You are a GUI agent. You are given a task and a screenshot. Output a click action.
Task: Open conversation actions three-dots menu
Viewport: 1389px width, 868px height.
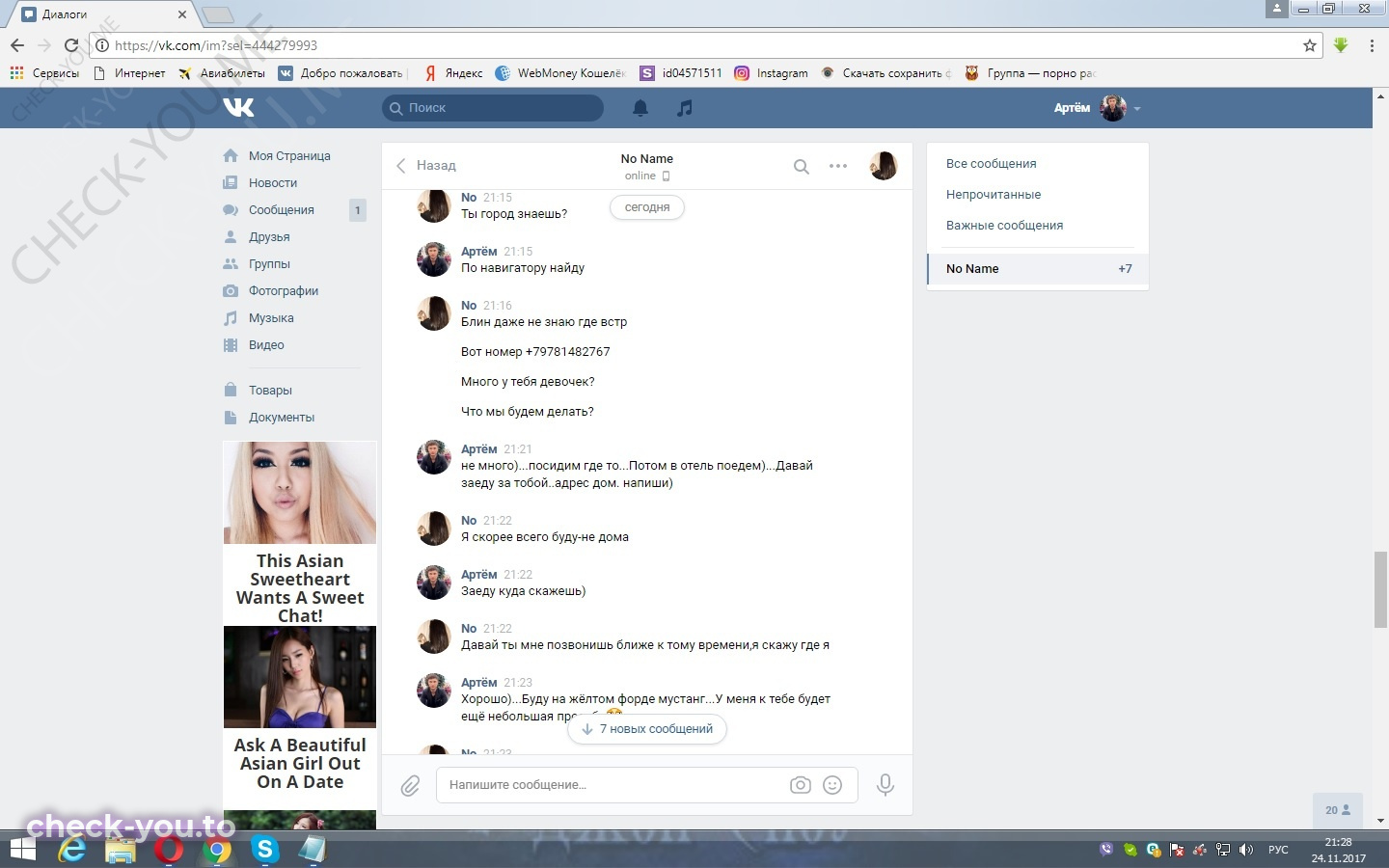(x=838, y=166)
